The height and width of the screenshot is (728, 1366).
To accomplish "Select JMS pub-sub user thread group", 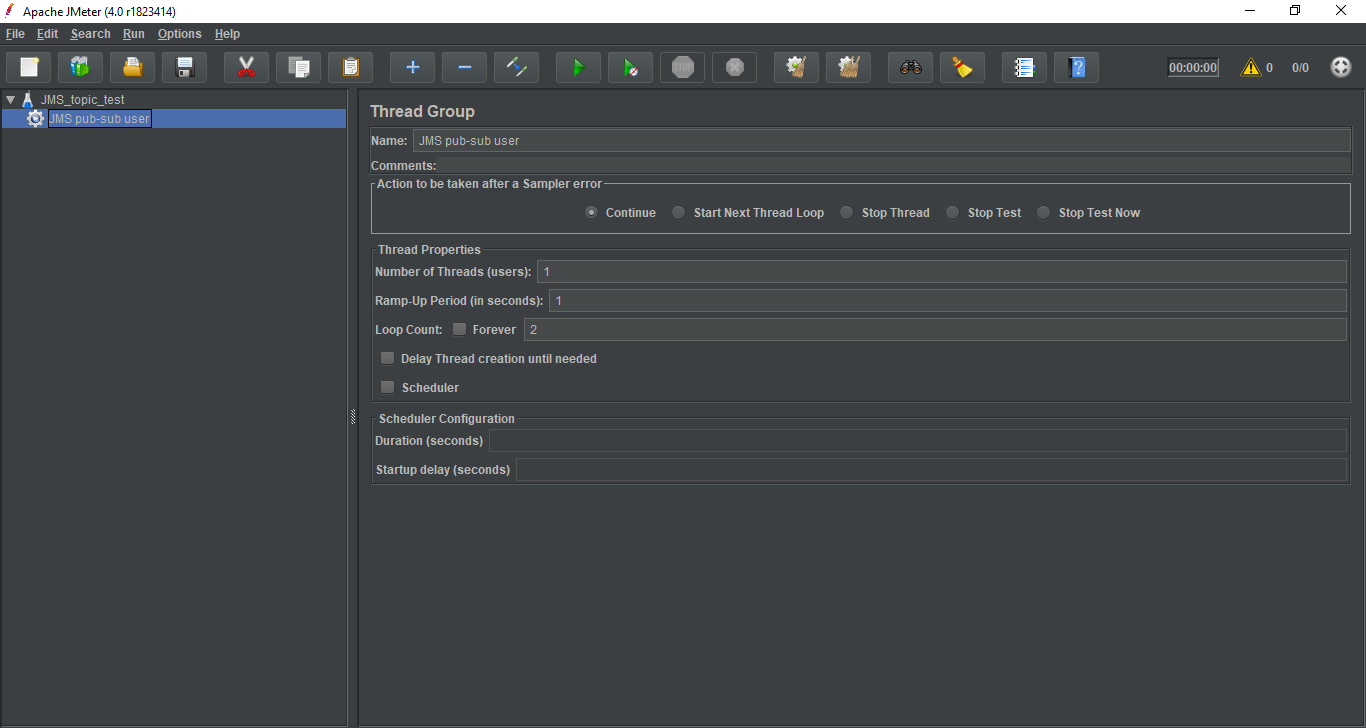I will pos(99,119).
